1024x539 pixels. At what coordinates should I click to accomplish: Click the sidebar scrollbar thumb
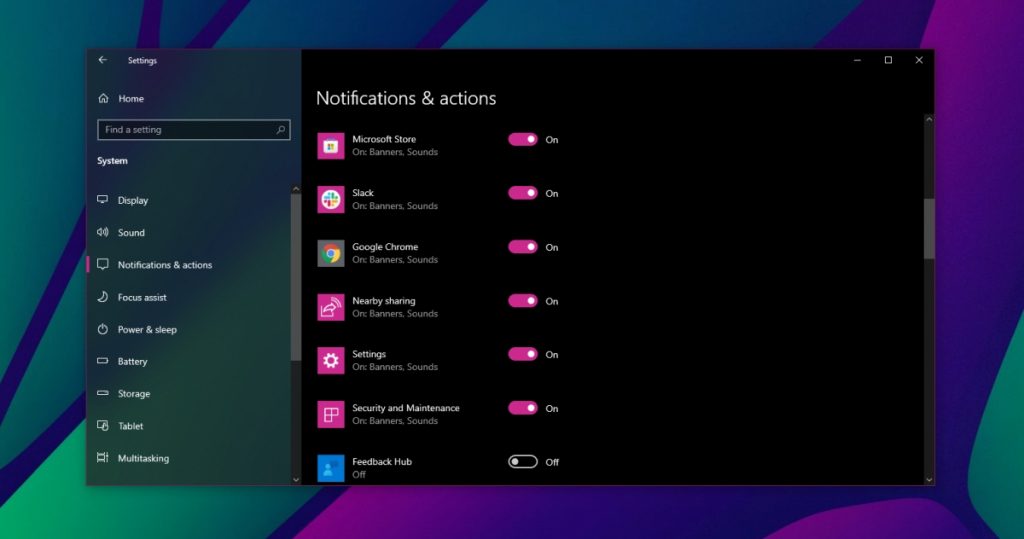296,277
